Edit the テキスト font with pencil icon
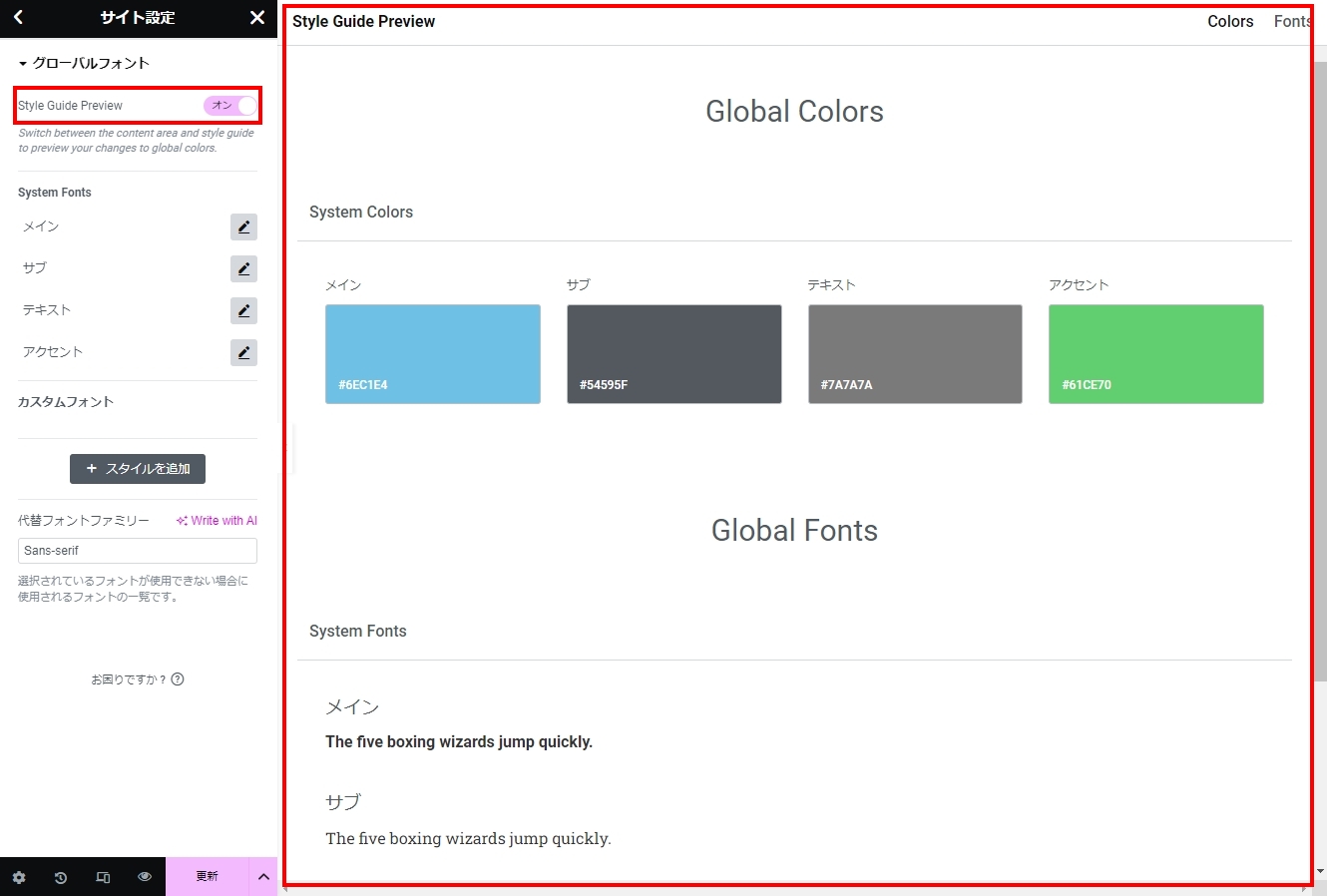The width and height of the screenshot is (1327, 896). (243, 311)
